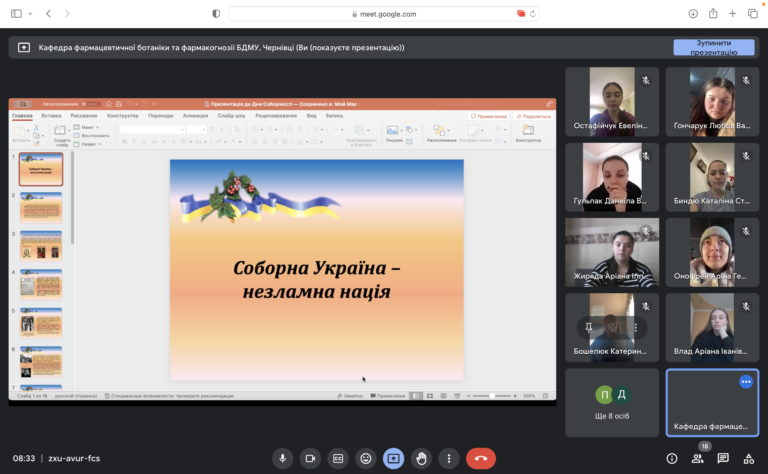The width and height of the screenshot is (768, 474).
Task: Open the activities icon
Action: (x=749, y=459)
